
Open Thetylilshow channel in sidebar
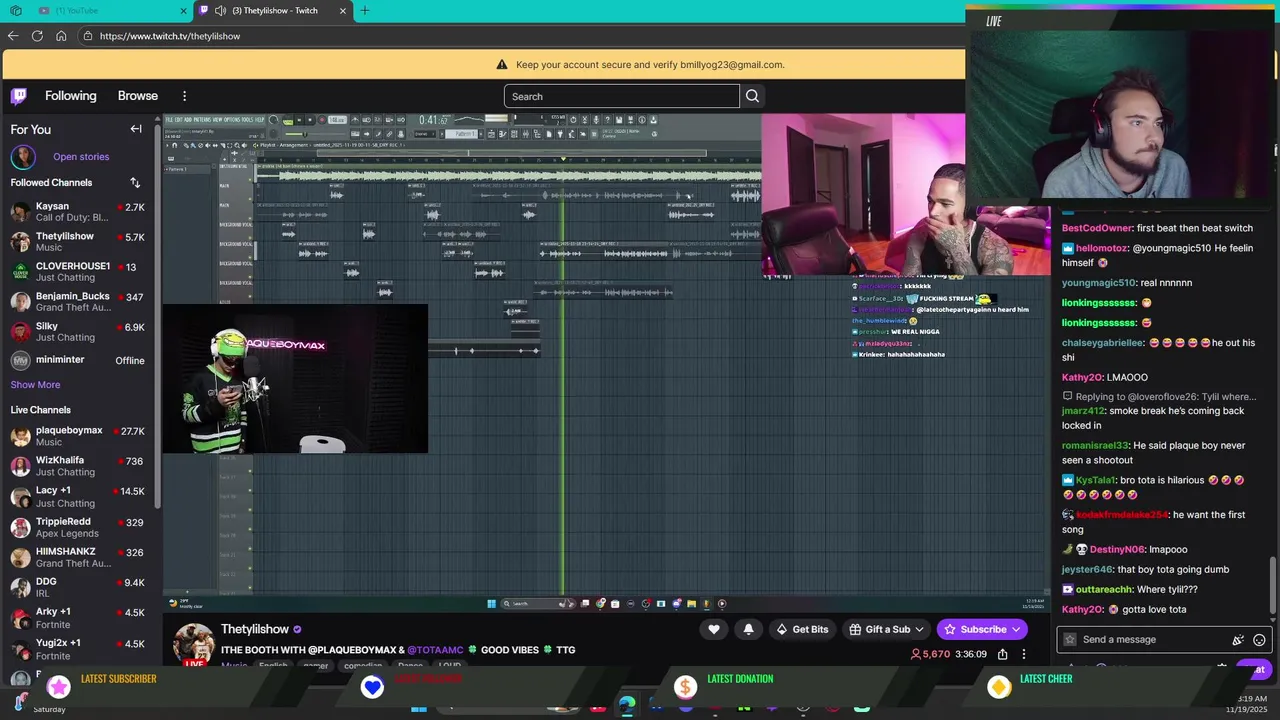[x=78, y=242]
